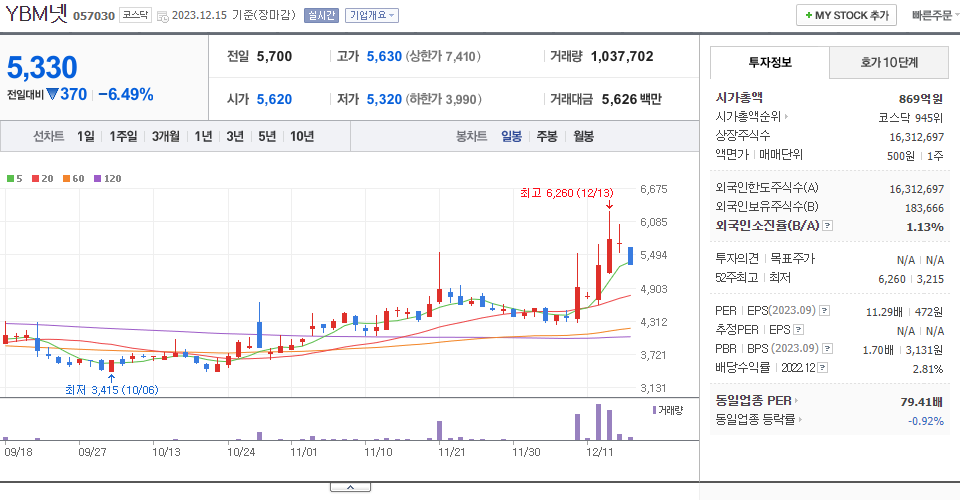Select 일봉 candle chart
960x500 pixels.
click(511, 136)
